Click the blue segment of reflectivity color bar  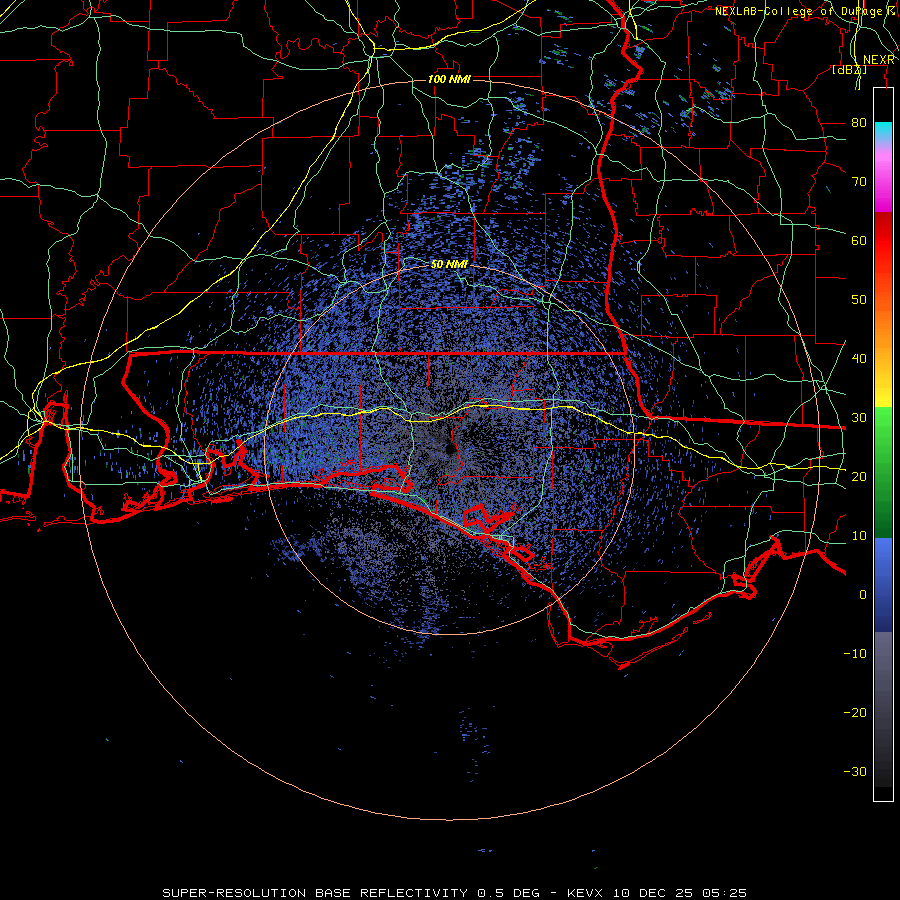click(883, 584)
